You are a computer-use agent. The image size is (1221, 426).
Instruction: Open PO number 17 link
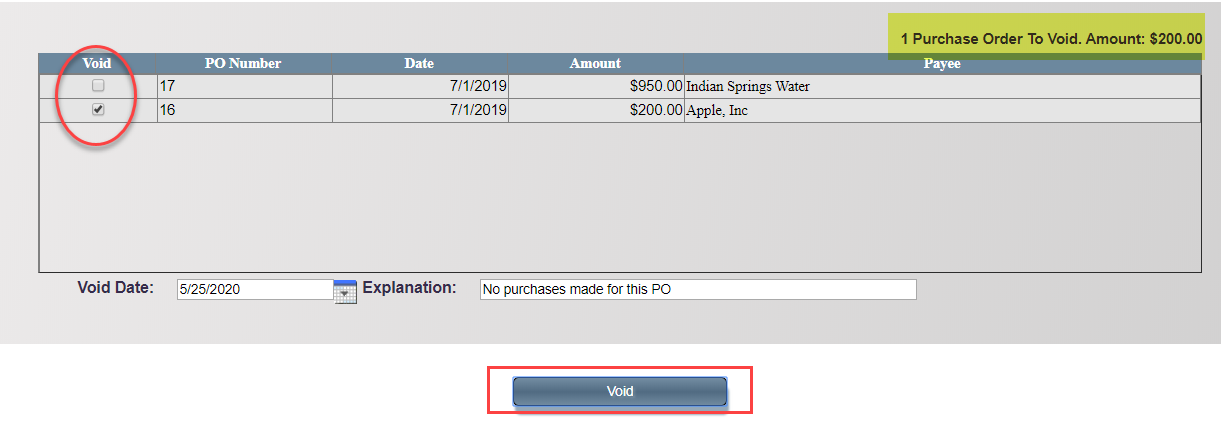(168, 86)
